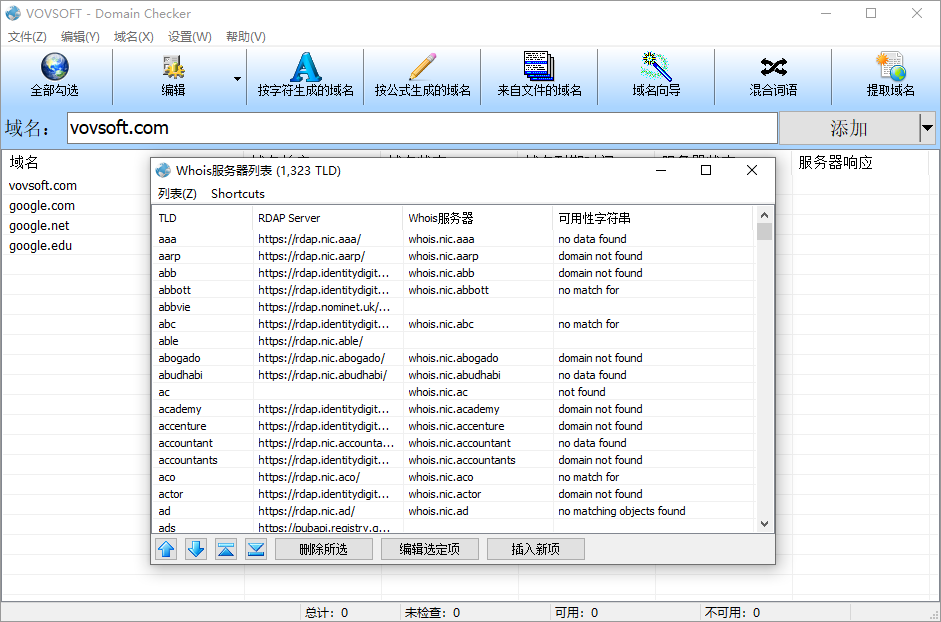The width and height of the screenshot is (941, 622).
Task: Open the 添加 button dropdown arrow
Action: pyautogui.click(x=927, y=128)
